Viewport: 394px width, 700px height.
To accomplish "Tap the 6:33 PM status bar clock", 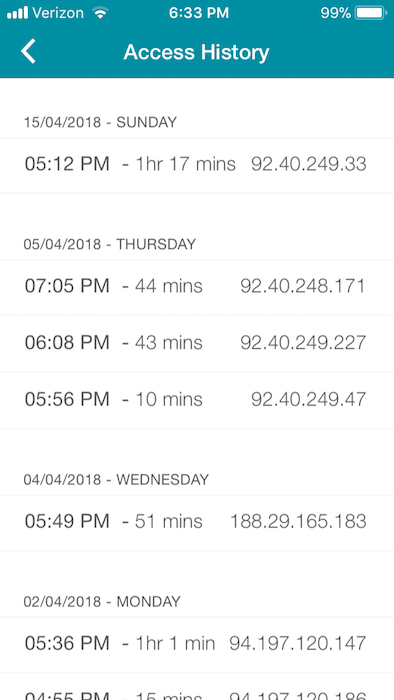I will tap(199, 13).
